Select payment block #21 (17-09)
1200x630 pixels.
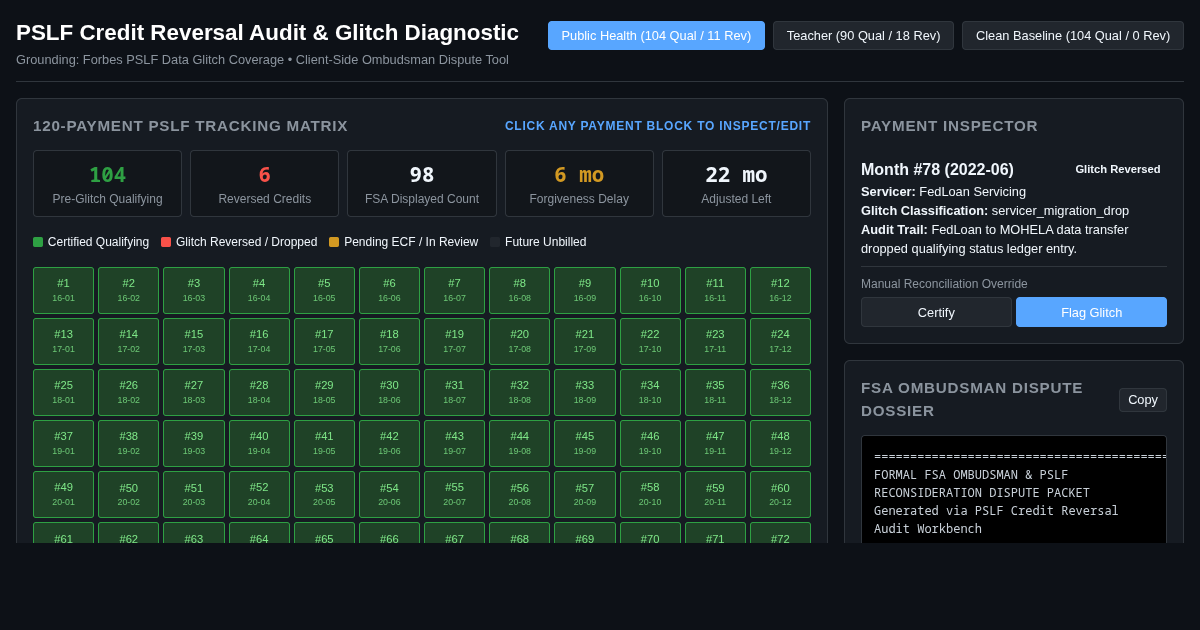(585, 341)
